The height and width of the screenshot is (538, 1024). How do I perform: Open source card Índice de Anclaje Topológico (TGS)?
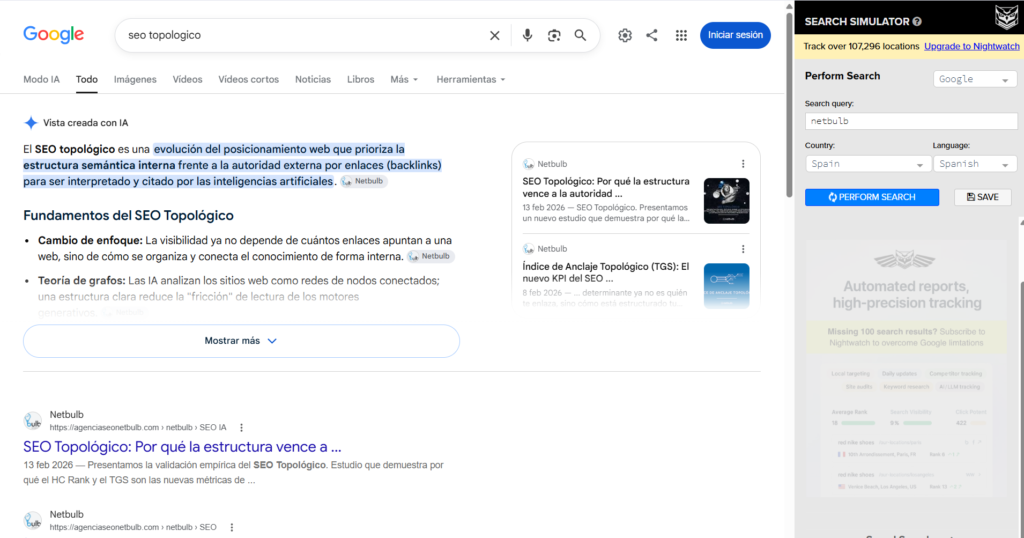click(605, 272)
